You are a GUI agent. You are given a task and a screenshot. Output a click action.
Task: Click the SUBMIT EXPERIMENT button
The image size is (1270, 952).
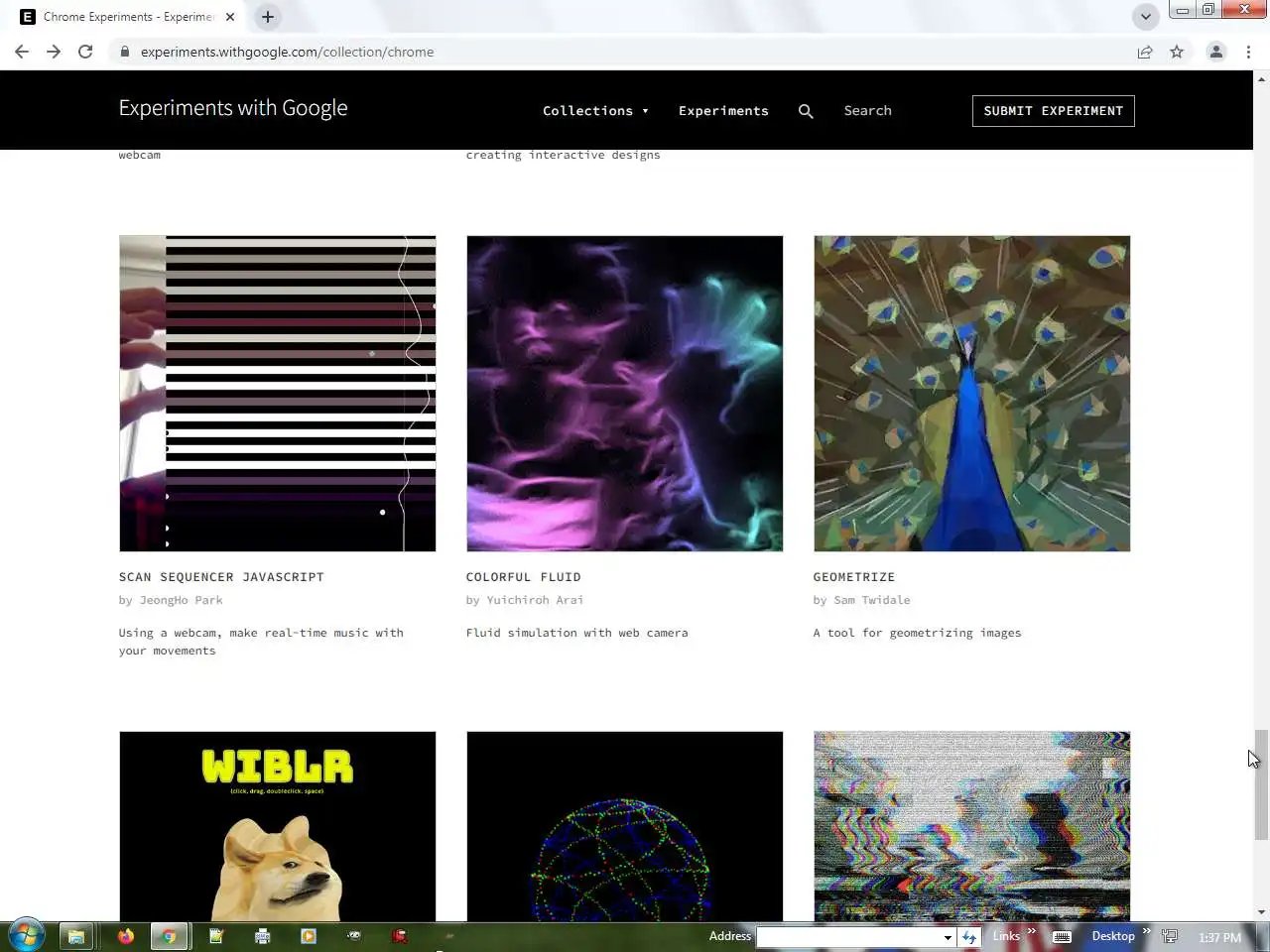pos(1053,111)
